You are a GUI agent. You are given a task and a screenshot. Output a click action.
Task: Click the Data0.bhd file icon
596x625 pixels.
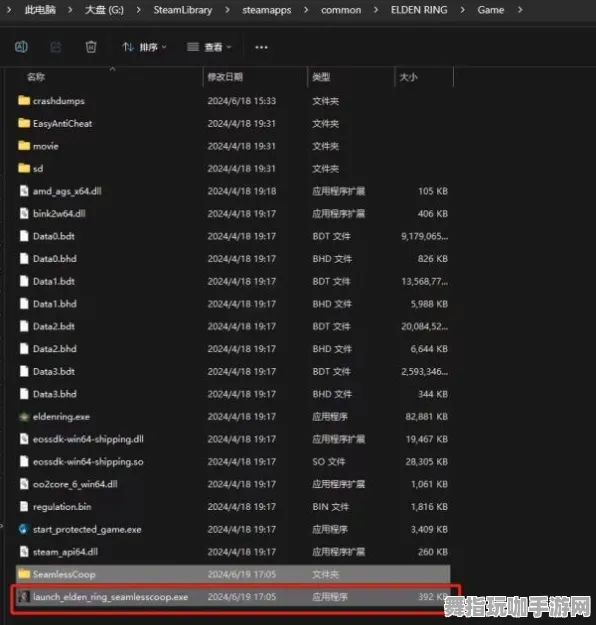pyautogui.click(x=24, y=258)
